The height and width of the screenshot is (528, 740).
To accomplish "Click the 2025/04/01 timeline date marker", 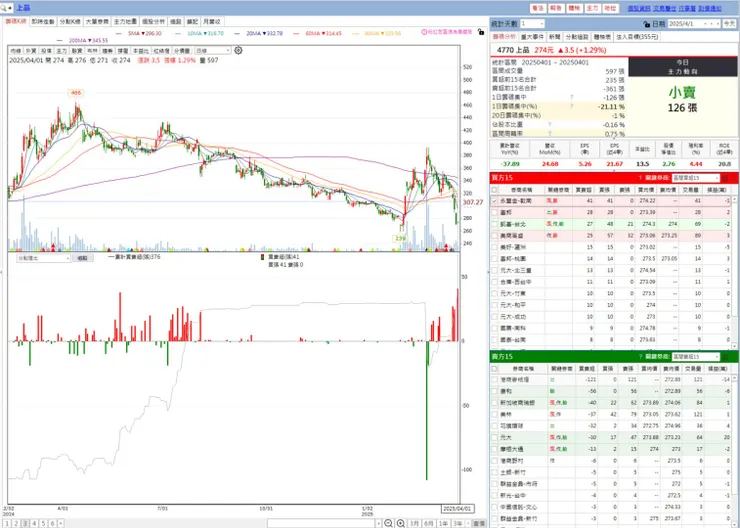I will (458, 509).
